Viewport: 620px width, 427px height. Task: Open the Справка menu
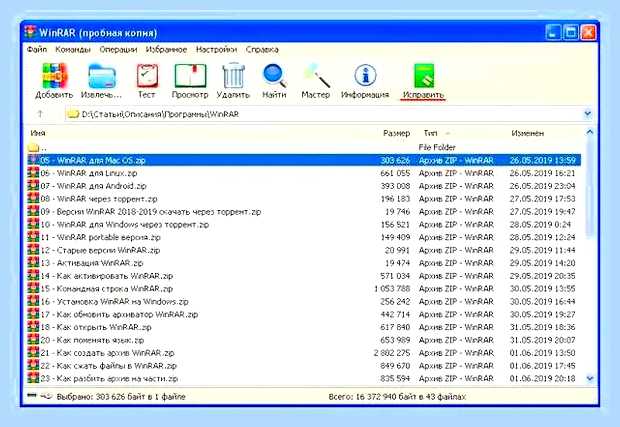pos(262,49)
